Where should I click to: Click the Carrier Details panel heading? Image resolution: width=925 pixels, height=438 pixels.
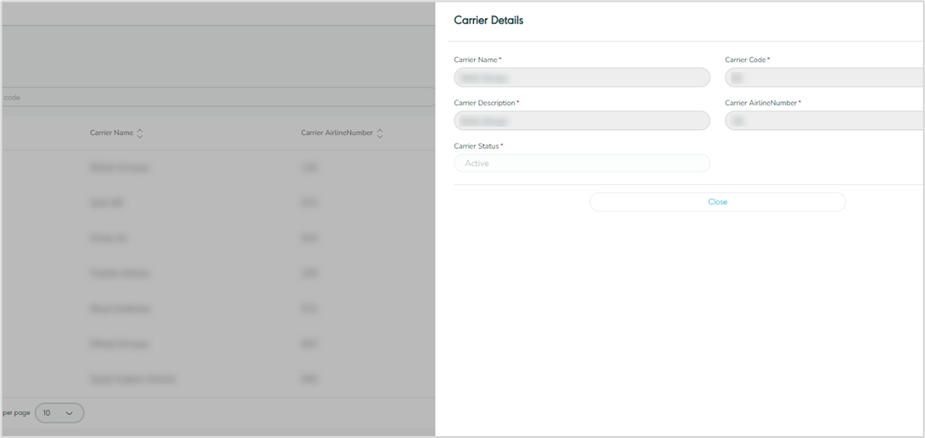click(x=488, y=20)
